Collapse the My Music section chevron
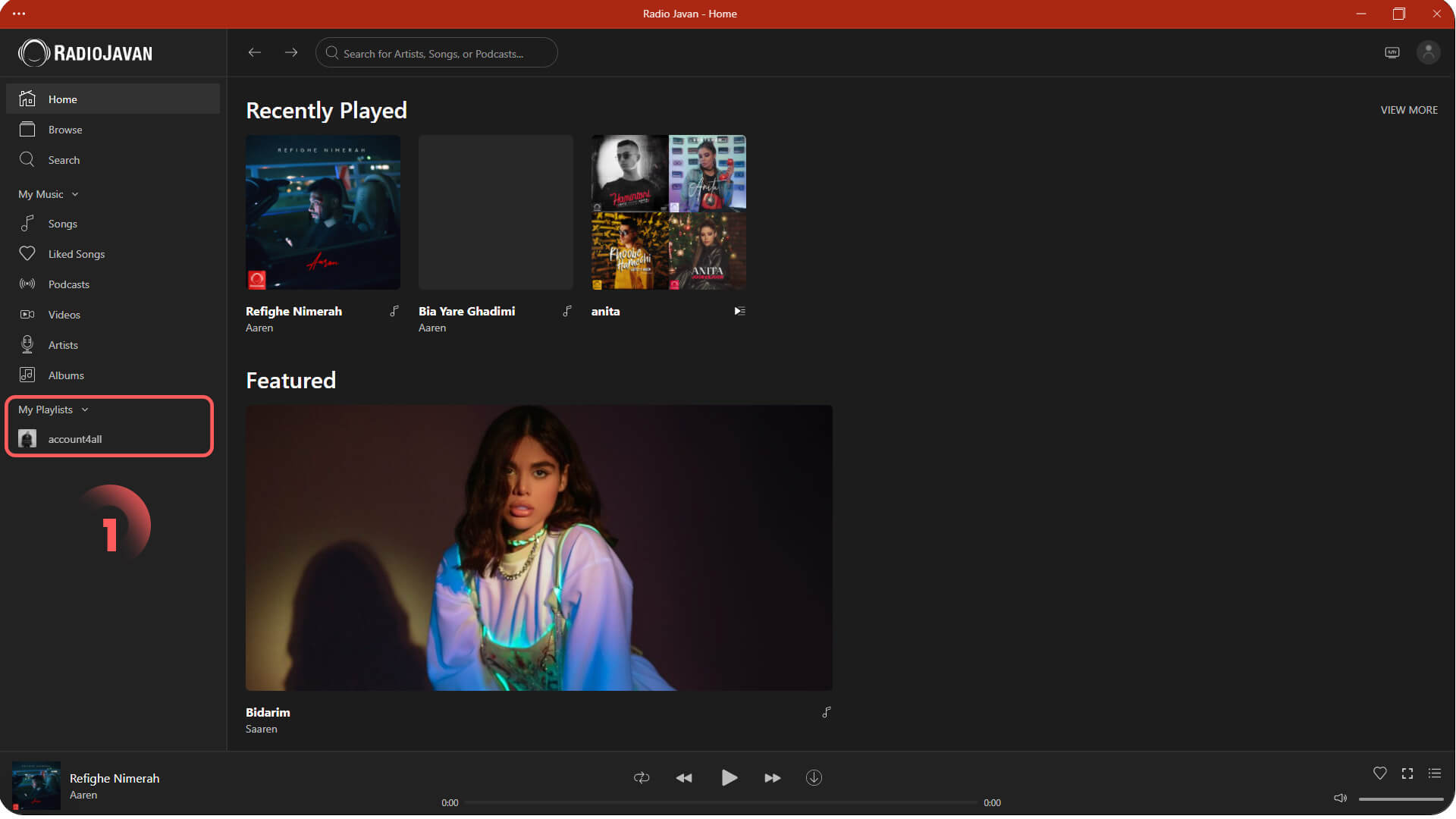Screen dimensions: 1456x819 point(75,195)
